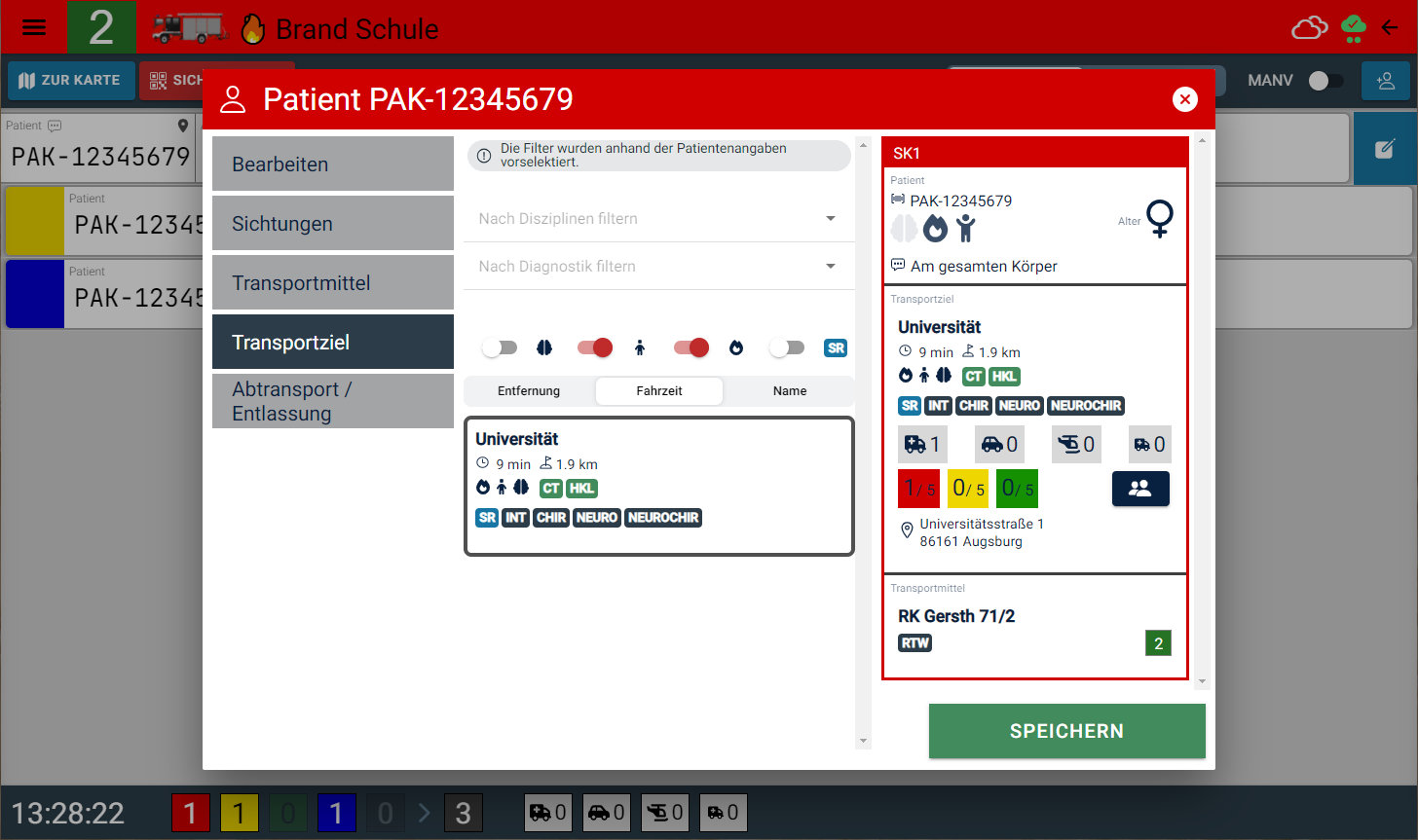This screenshot has width=1418, height=840.
Task: Select the Universität hospital card in list
Action: pos(658,487)
